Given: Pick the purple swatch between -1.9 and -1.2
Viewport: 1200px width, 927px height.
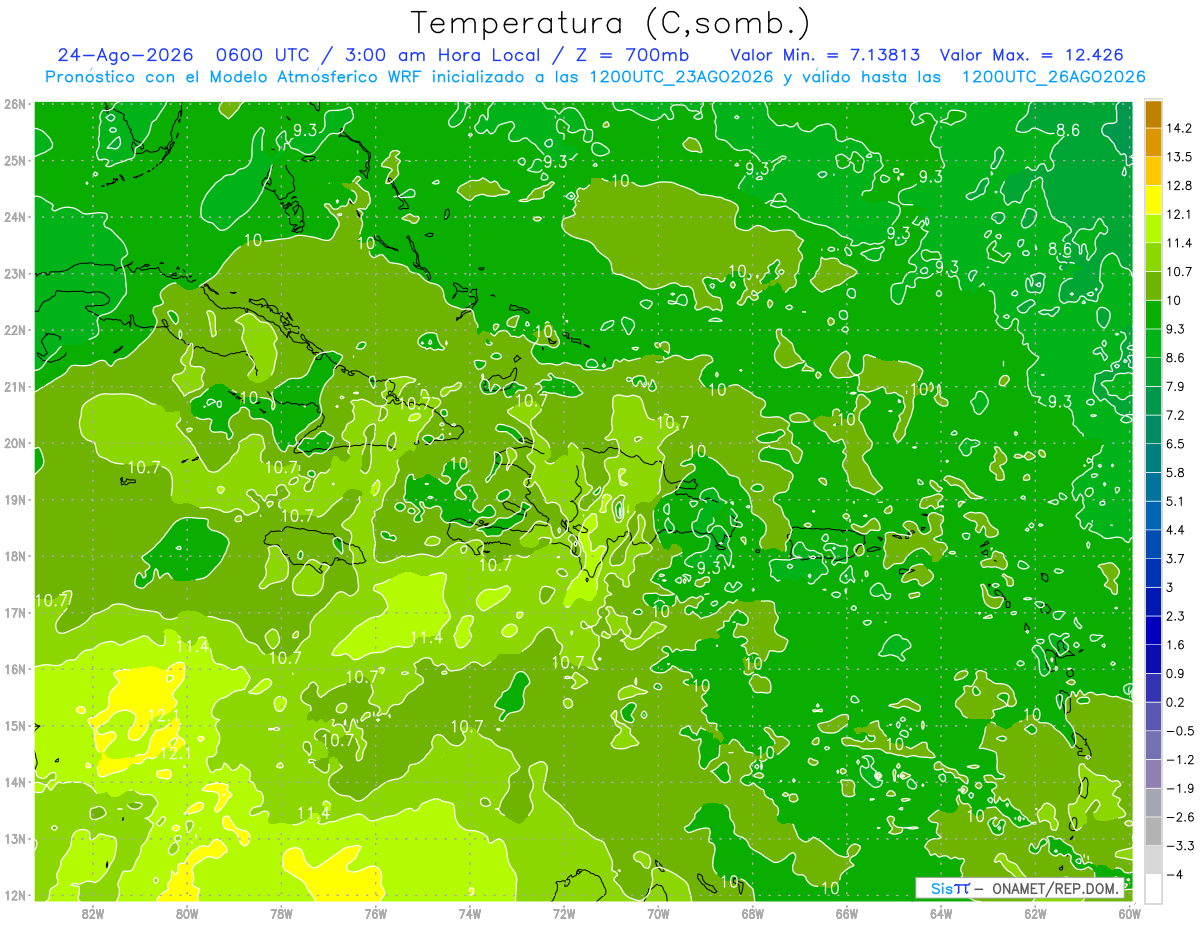Looking at the screenshot, I should [1153, 774].
